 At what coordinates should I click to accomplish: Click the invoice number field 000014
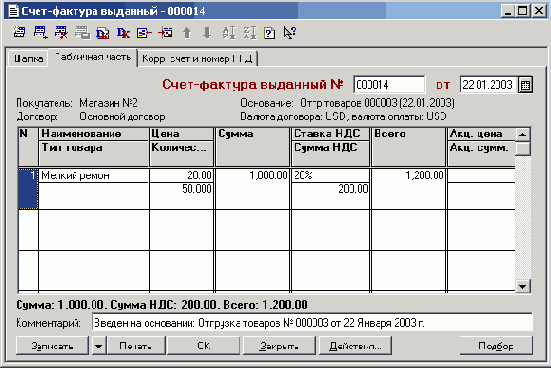389,85
